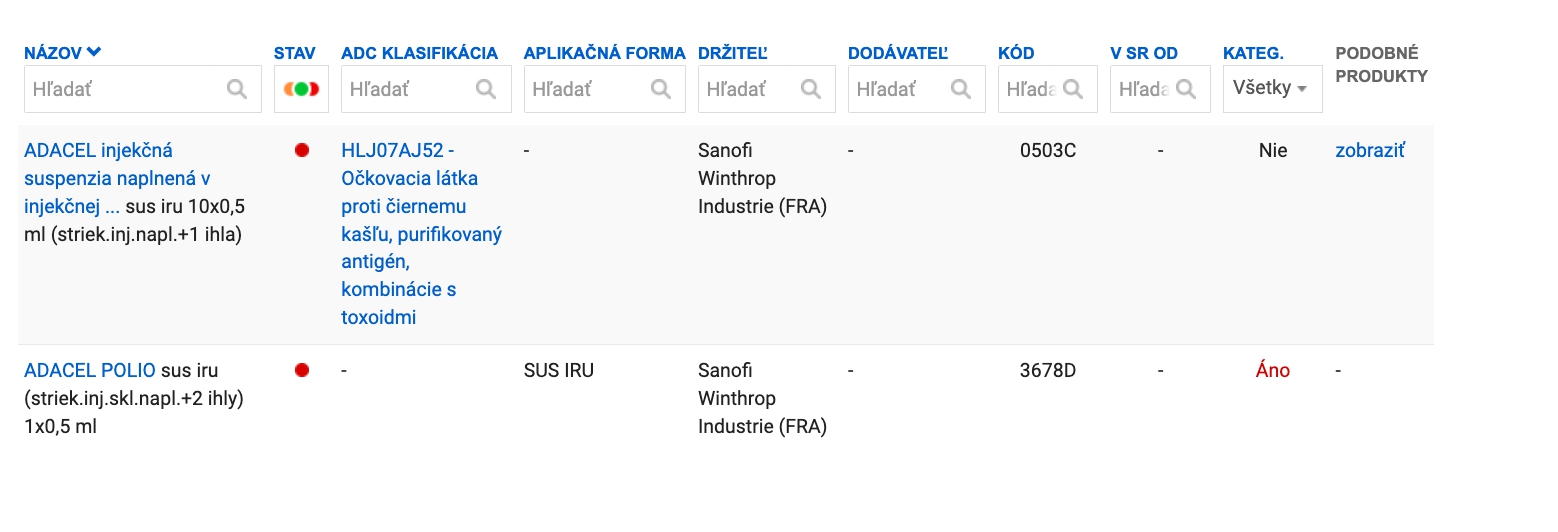Click the magnifier icon in Držiteľ filter

811,89
